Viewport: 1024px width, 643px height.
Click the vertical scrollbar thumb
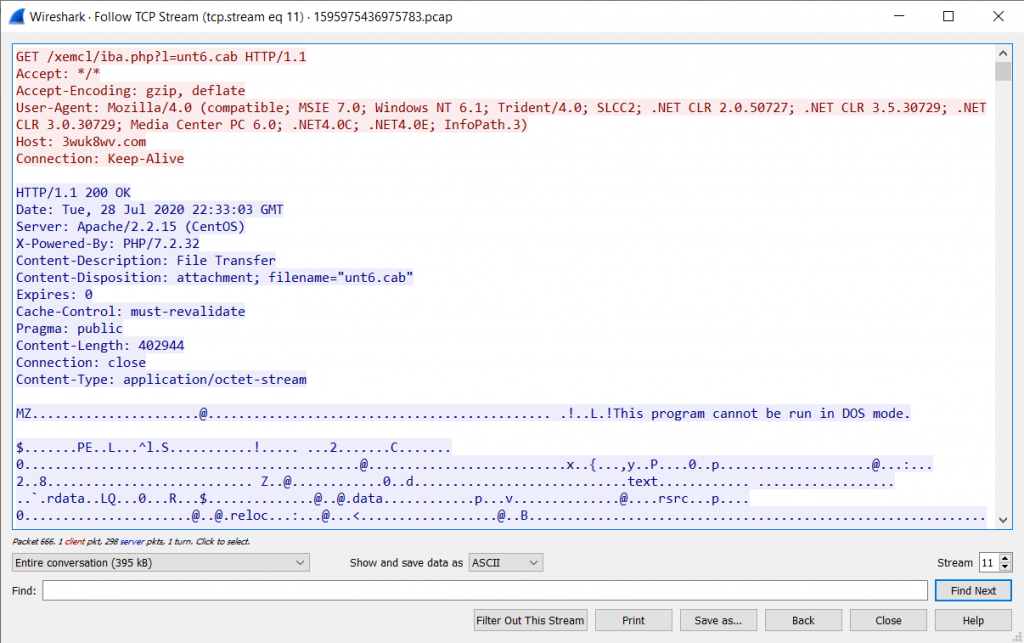tap(1003, 70)
